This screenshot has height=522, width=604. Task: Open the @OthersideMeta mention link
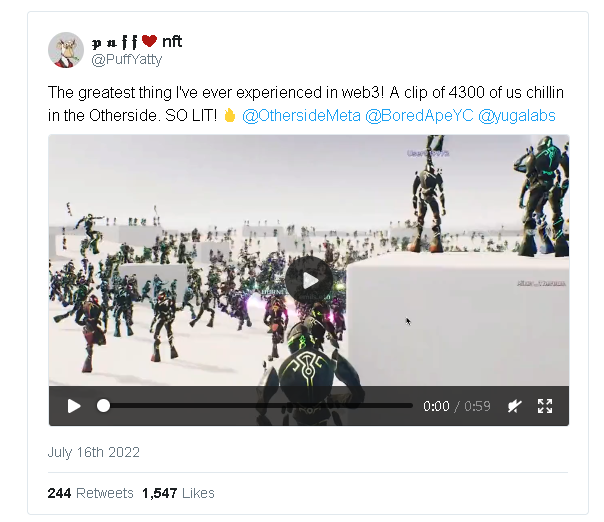tap(301, 116)
